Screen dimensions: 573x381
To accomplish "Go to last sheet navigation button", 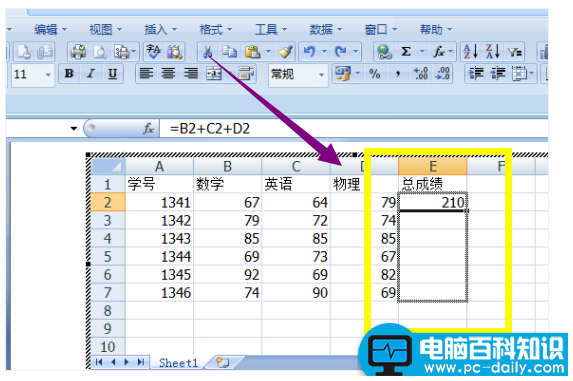I will pos(141,362).
